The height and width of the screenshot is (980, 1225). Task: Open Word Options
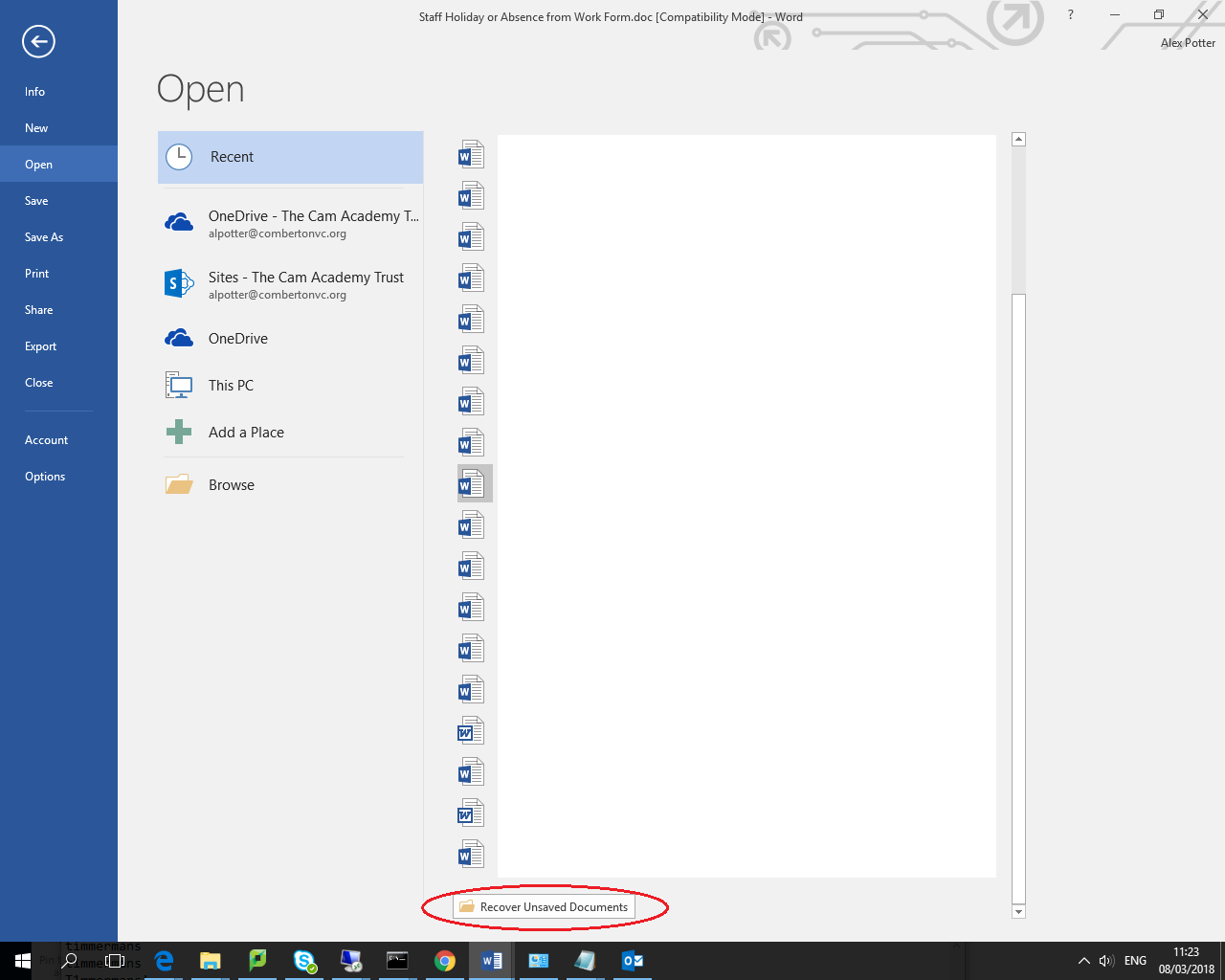(x=58, y=477)
